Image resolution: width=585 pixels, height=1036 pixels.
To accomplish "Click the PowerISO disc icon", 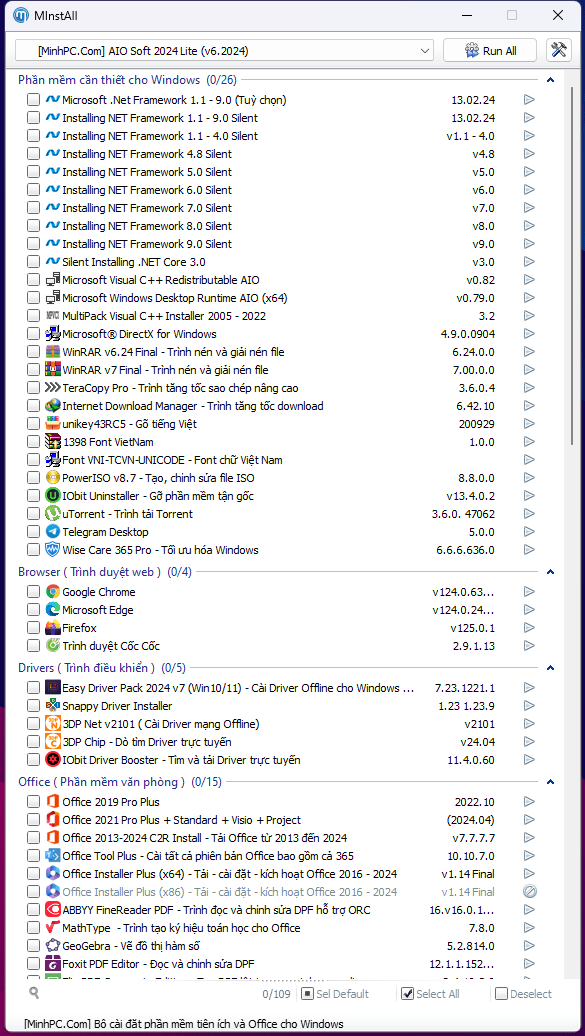I will tap(53, 478).
